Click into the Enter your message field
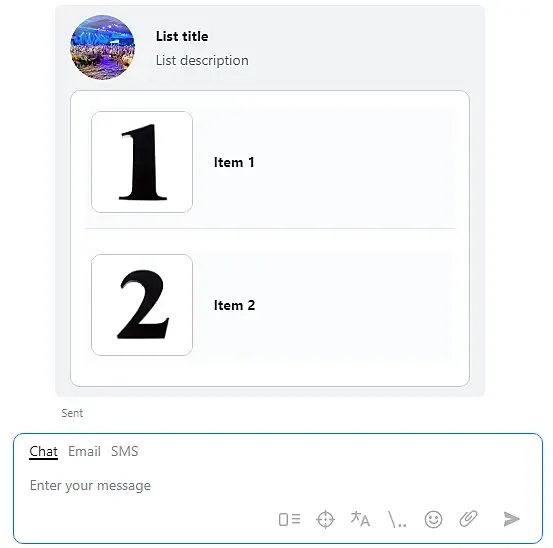This screenshot has height=548, width=553. point(278,486)
